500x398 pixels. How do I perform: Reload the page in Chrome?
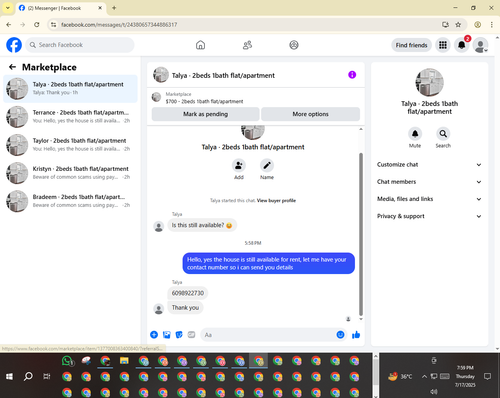(37, 24)
